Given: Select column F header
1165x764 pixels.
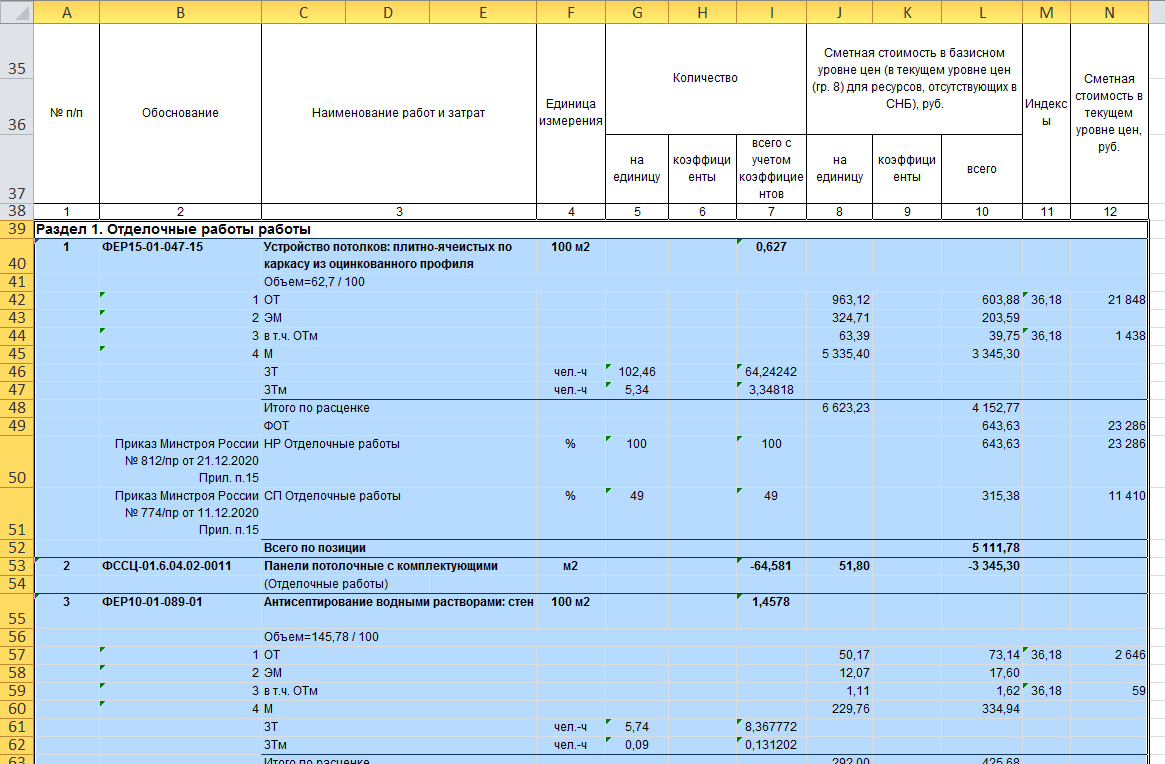Looking at the screenshot, I should click(571, 12).
